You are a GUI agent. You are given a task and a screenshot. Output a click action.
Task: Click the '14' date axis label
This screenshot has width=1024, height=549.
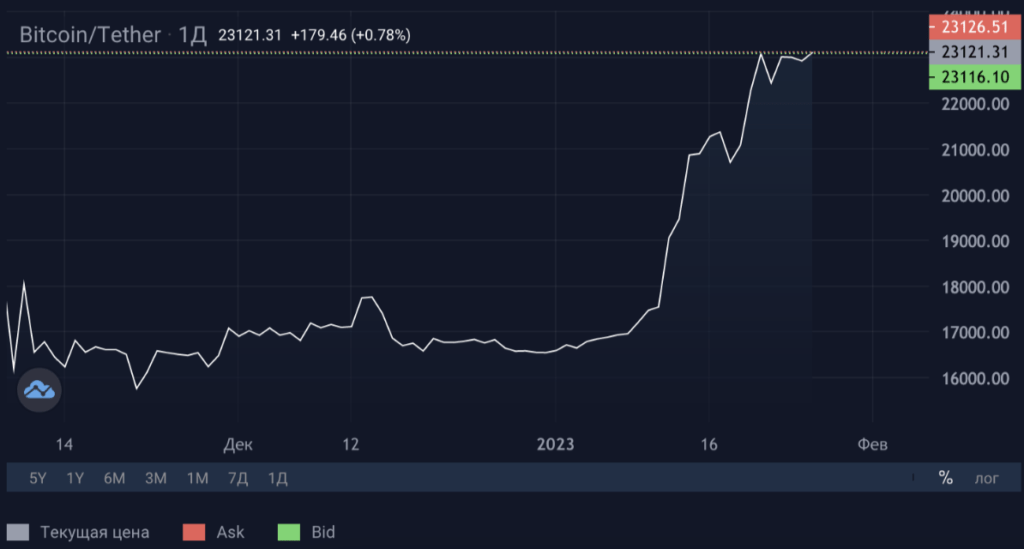tap(64, 445)
